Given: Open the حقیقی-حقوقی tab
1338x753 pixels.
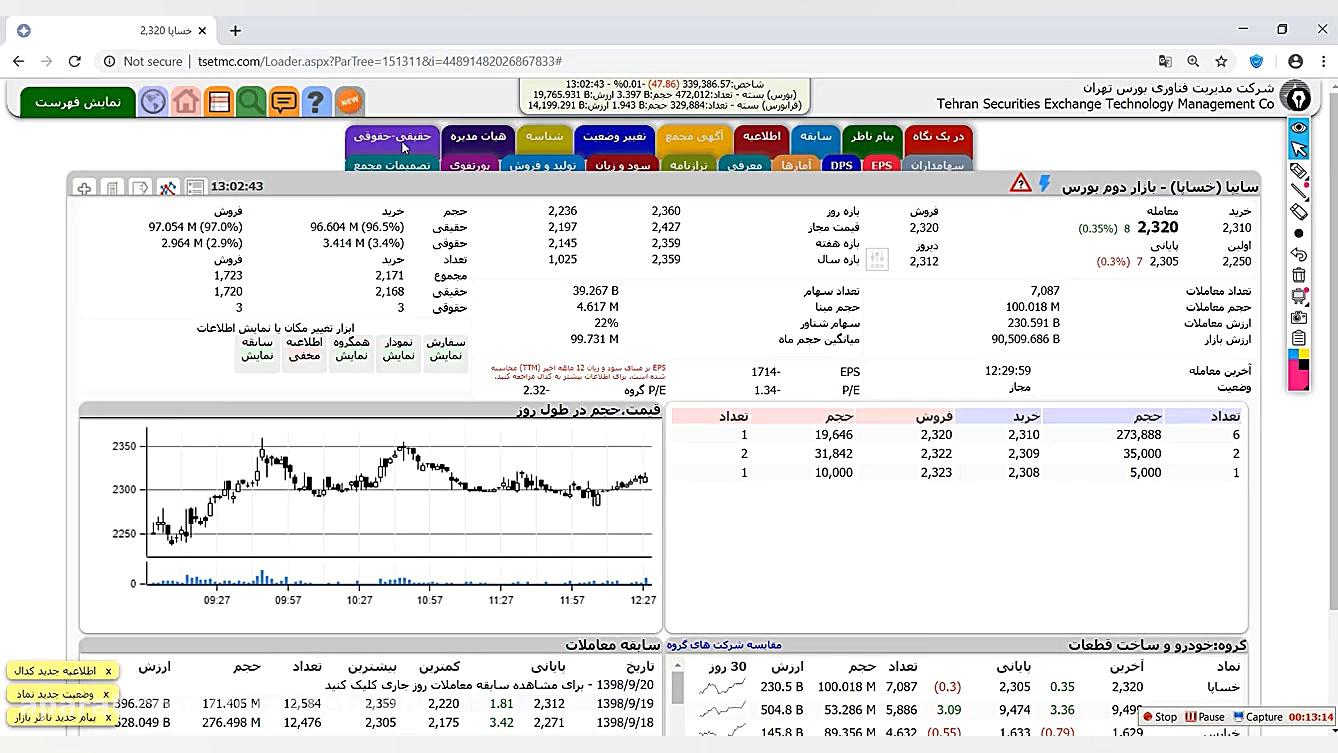Looking at the screenshot, I should pos(392,136).
